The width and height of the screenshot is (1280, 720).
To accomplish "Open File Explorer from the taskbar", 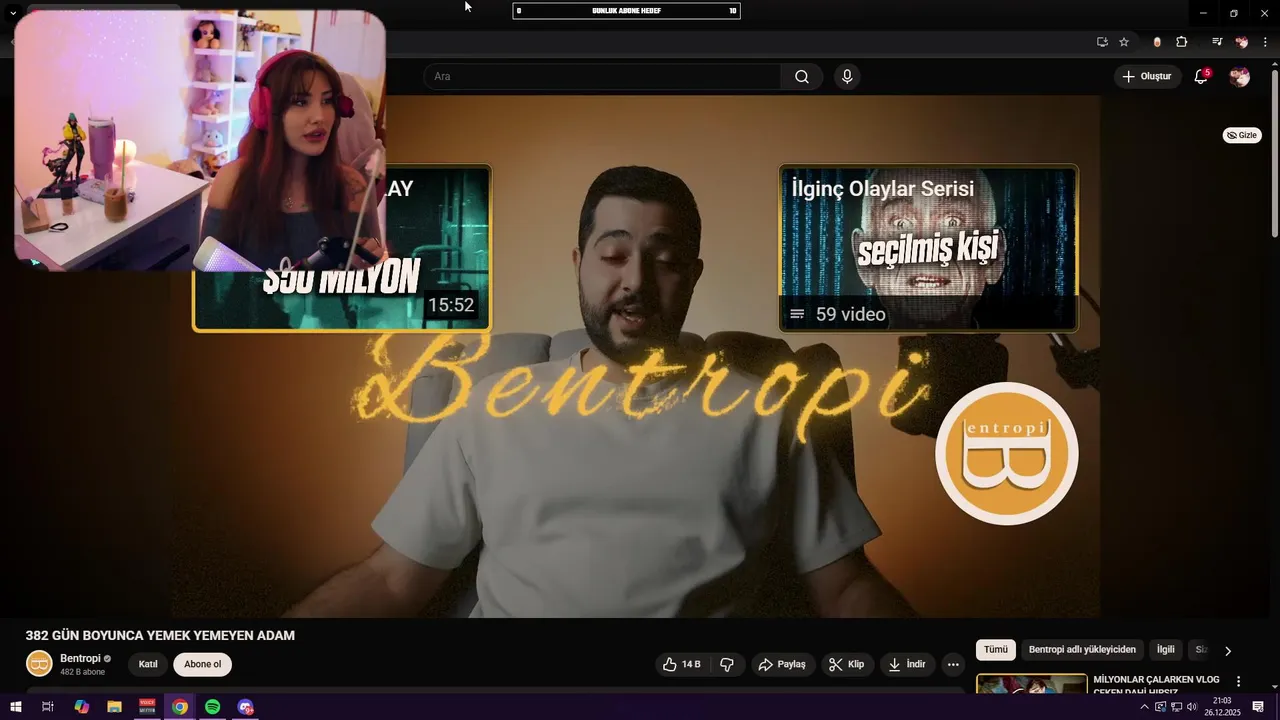I will 114,707.
